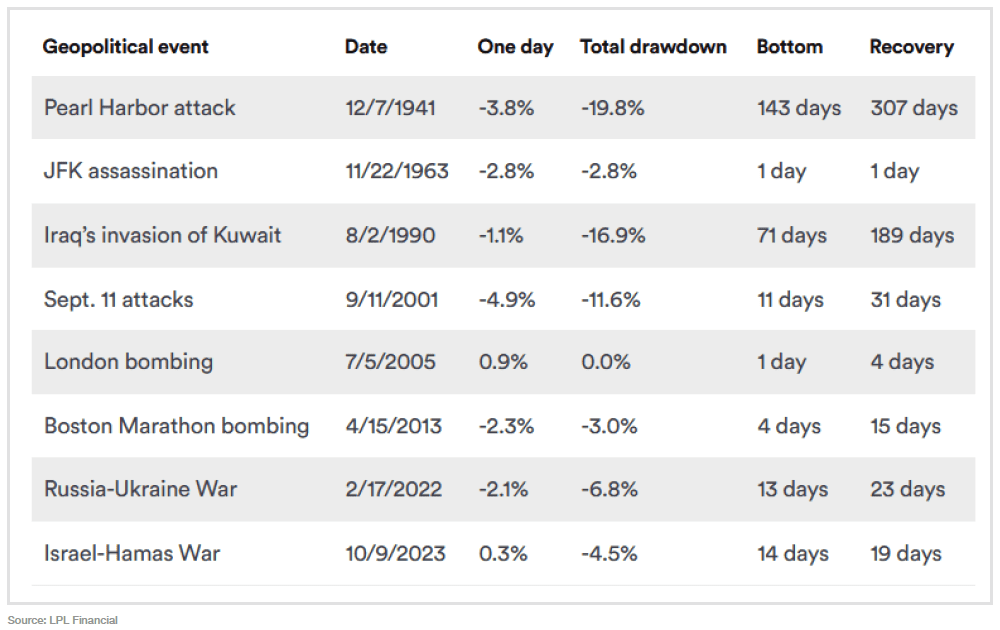Select the -19.8% total drawdown value
Screen dimensions: 1000x630
[612, 108]
